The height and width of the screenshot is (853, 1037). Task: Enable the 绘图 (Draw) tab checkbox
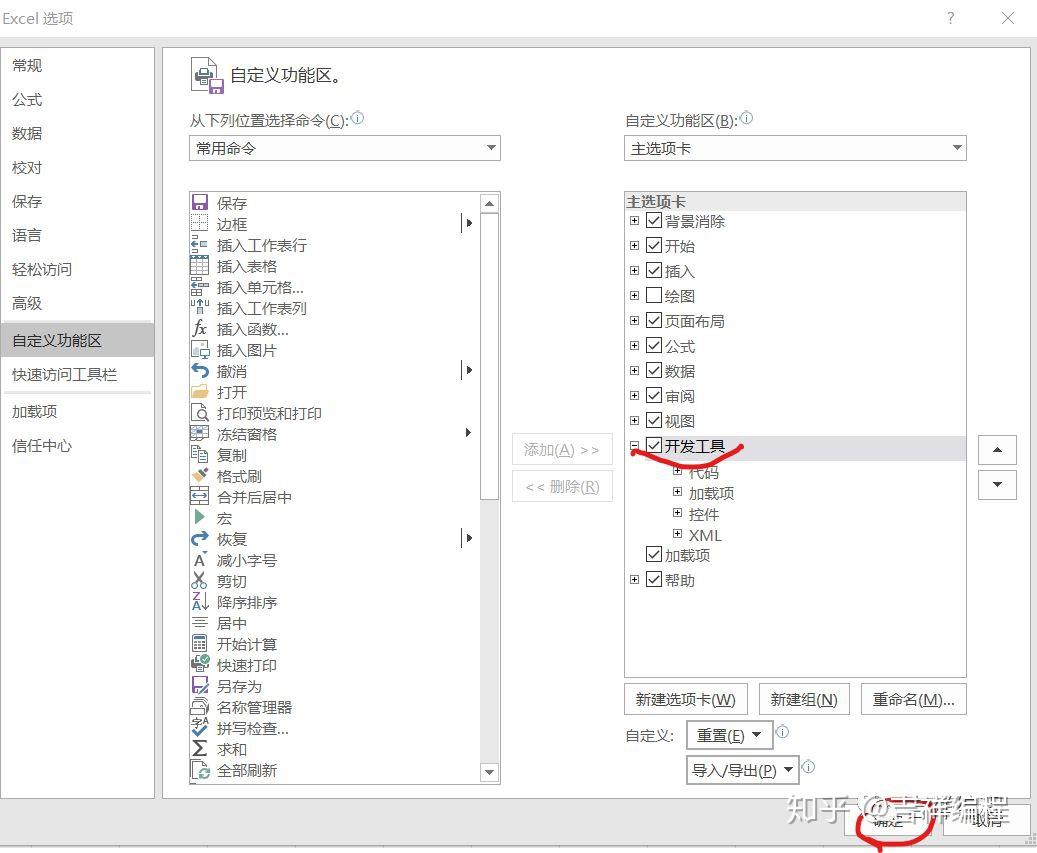coord(655,295)
